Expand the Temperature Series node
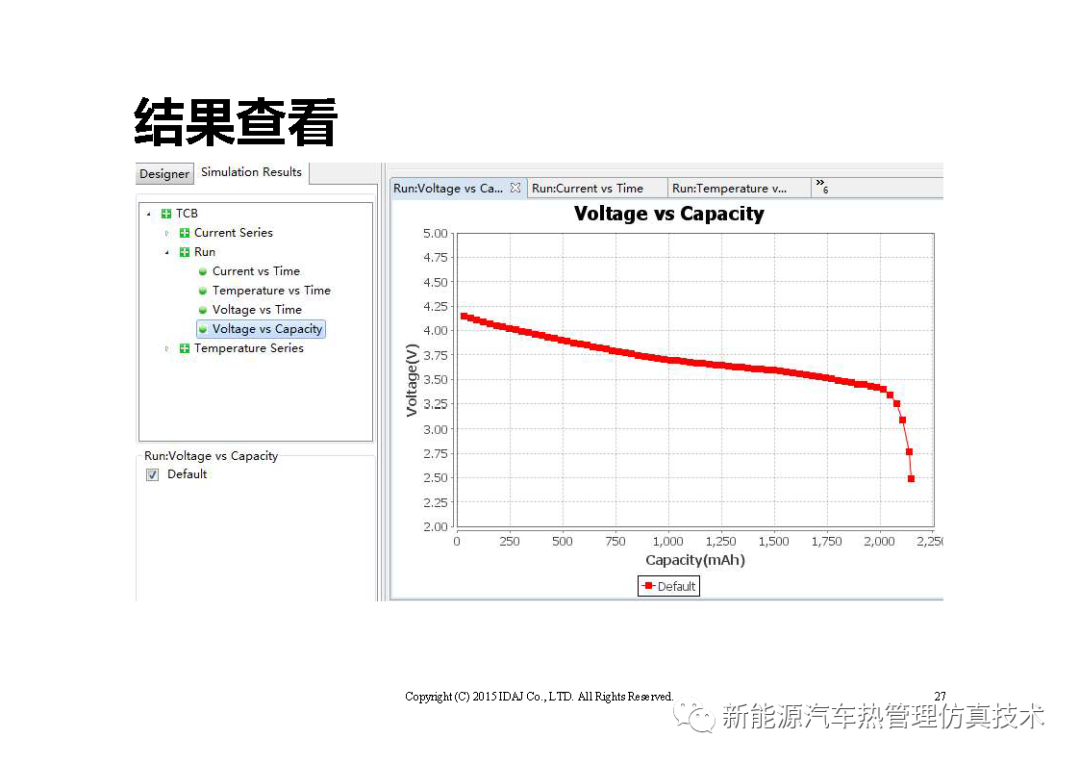Image resolution: width=1080 pixels, height=764 pixels. coord(167,349)
